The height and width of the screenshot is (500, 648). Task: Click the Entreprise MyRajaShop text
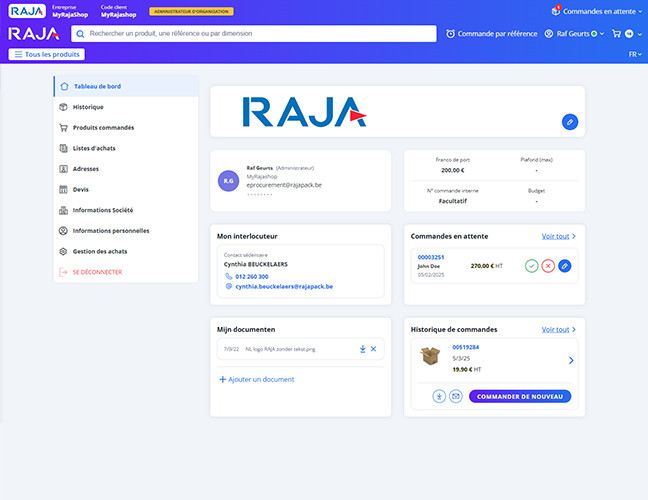click(x=70, y=11)
